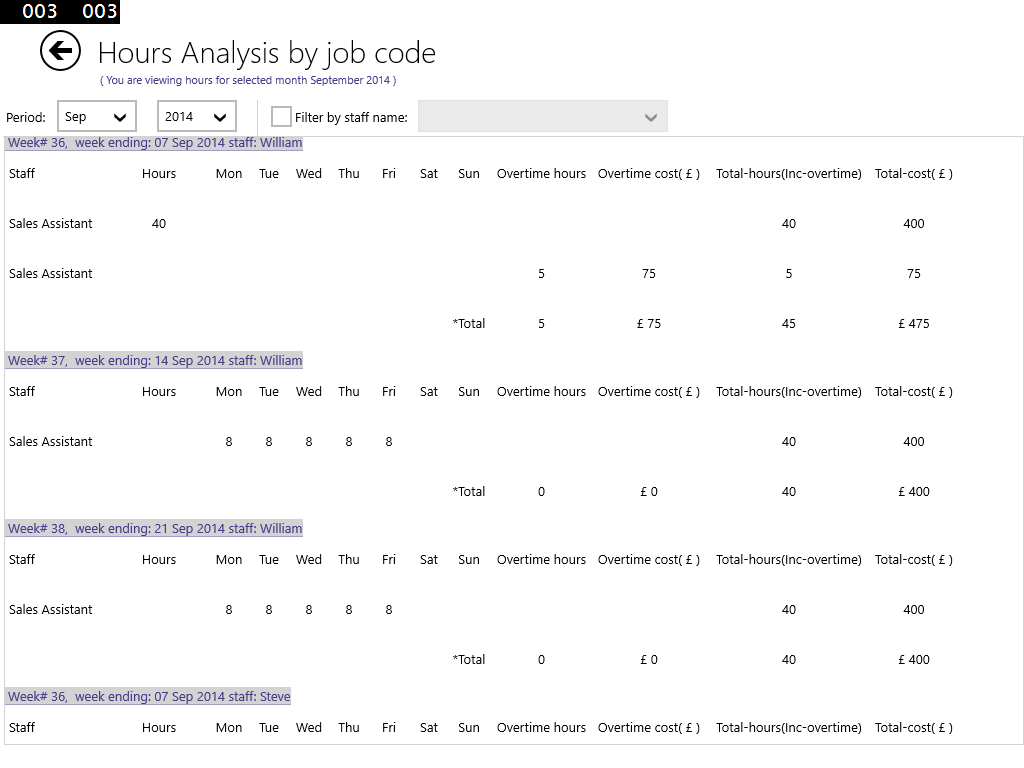The width and height of the screenshot is (1024, 768).
Task: Click first Sales Assistant row in Week 36
Action: pyautogui.click(x=51, y=224)
